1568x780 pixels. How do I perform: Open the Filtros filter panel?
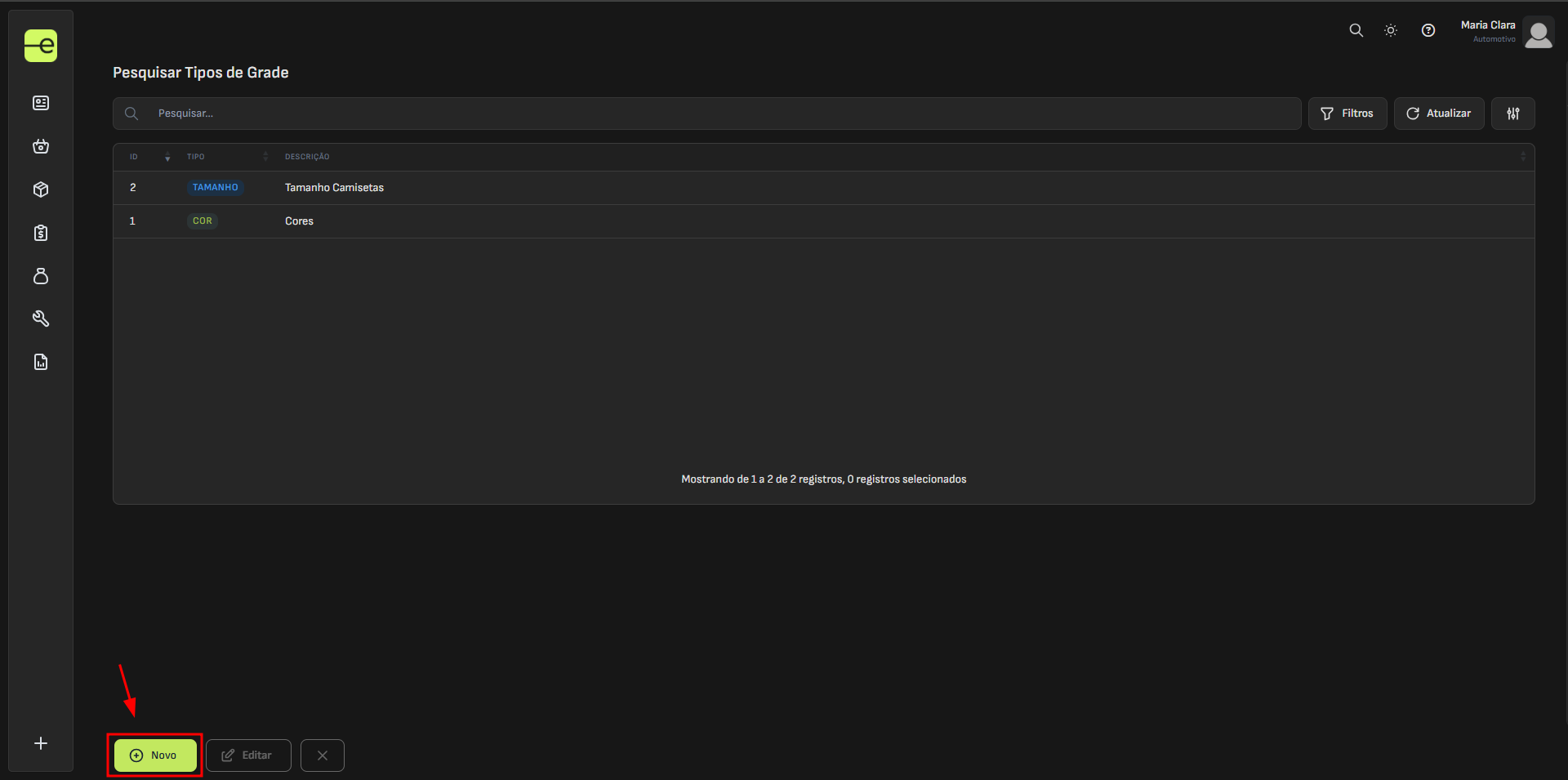click(x=1347, y=114)
